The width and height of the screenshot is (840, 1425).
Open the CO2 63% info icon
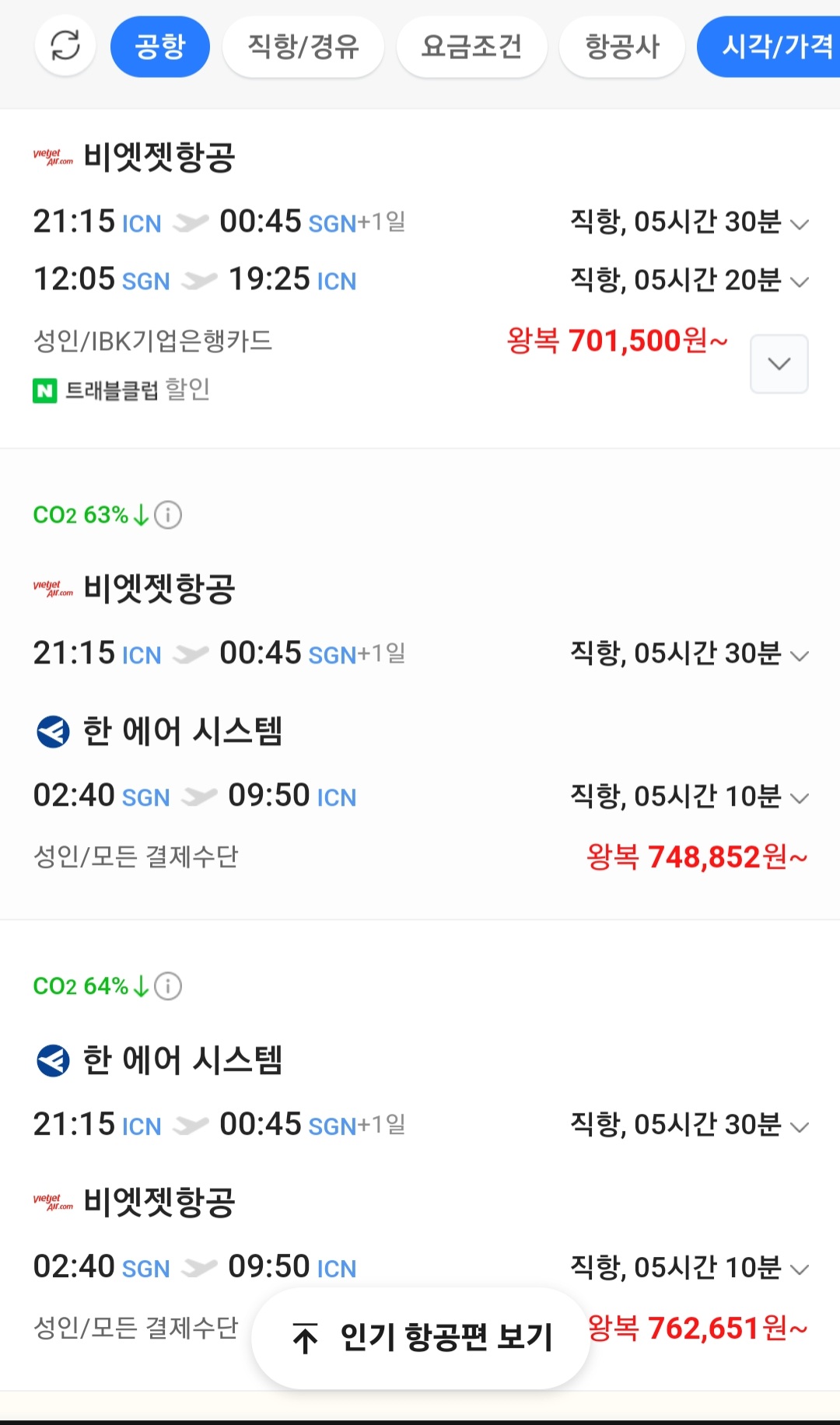[168, 515]
